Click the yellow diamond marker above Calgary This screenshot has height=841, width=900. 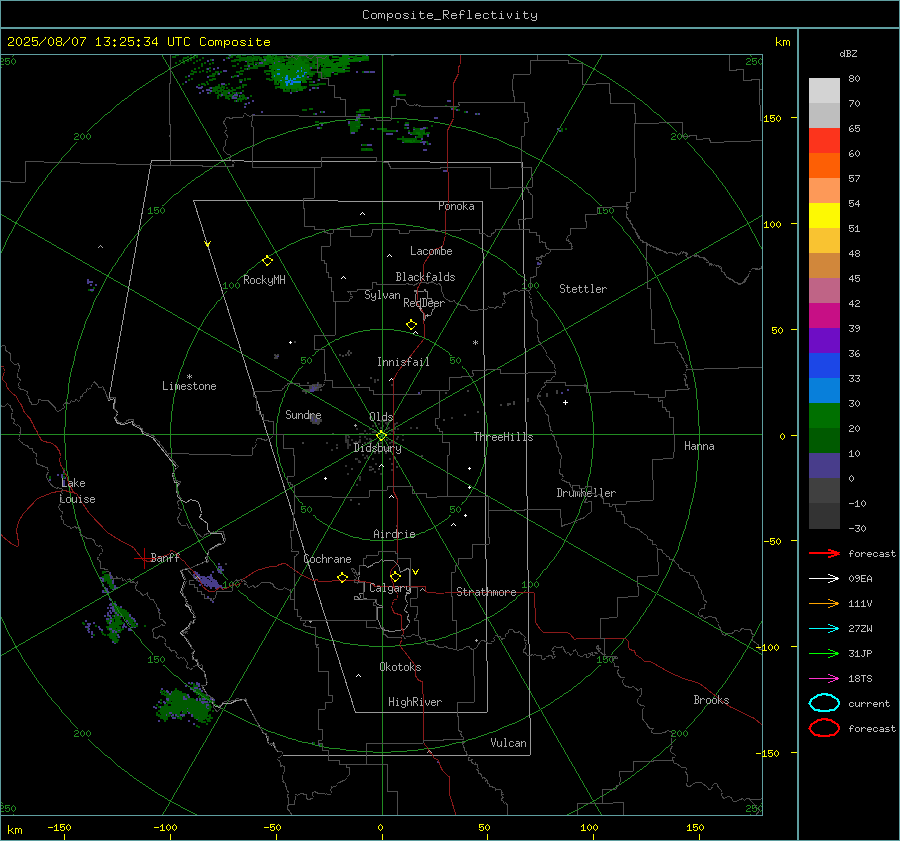click(395, 576)
